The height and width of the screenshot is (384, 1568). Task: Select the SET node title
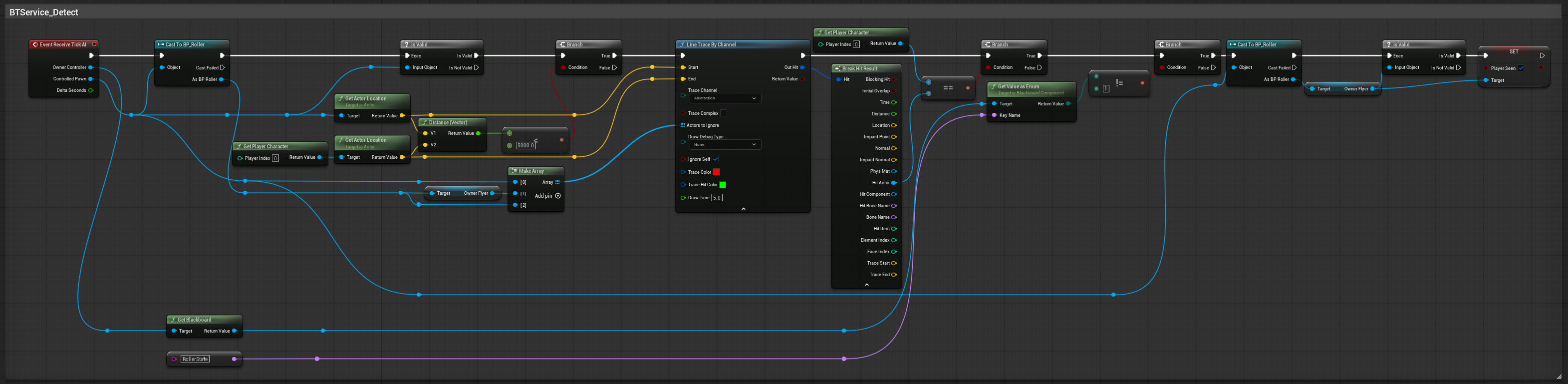[x=1514, y=52]
